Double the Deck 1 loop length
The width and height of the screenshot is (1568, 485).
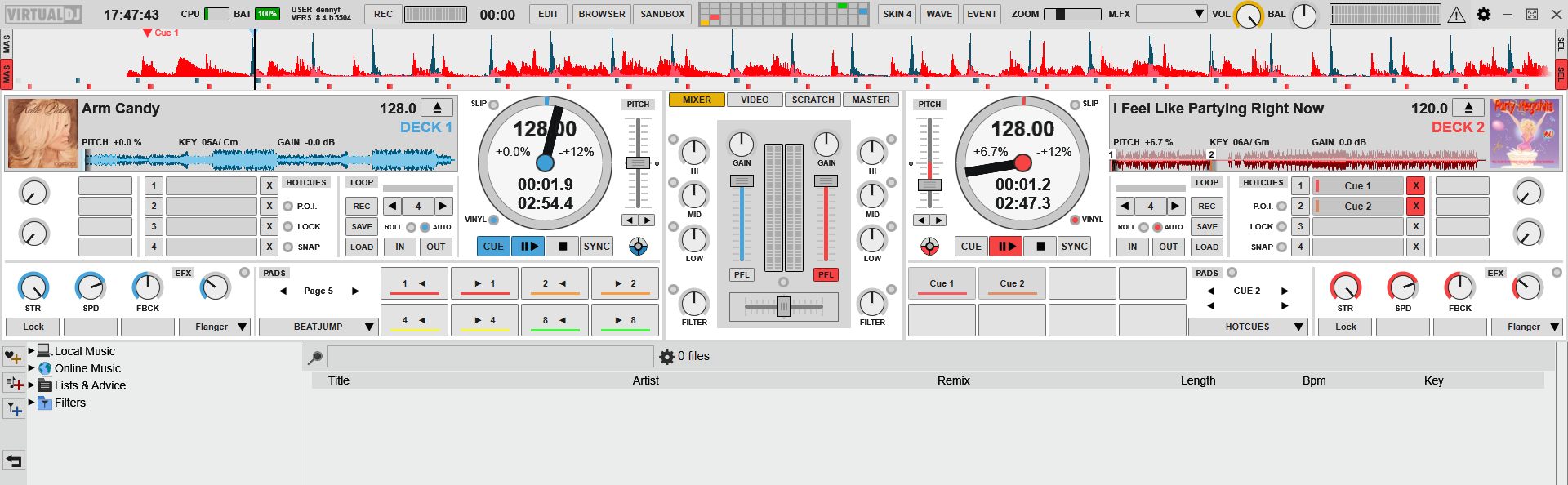[443, 206]
